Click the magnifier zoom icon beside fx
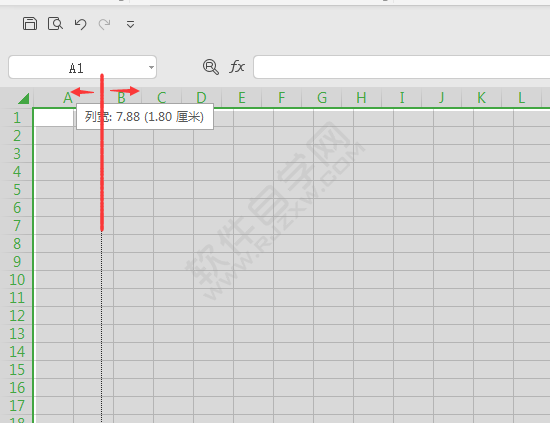 coord(210,67)
